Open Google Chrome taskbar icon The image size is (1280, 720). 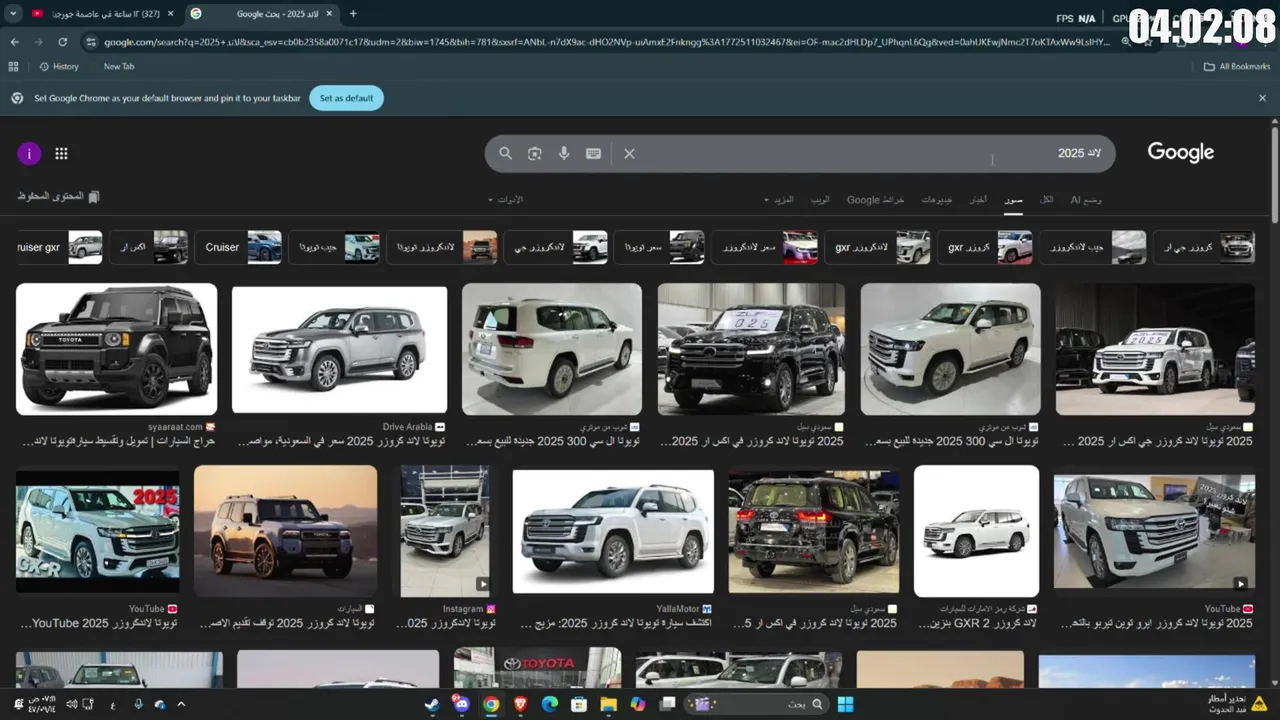pos(491,704)
